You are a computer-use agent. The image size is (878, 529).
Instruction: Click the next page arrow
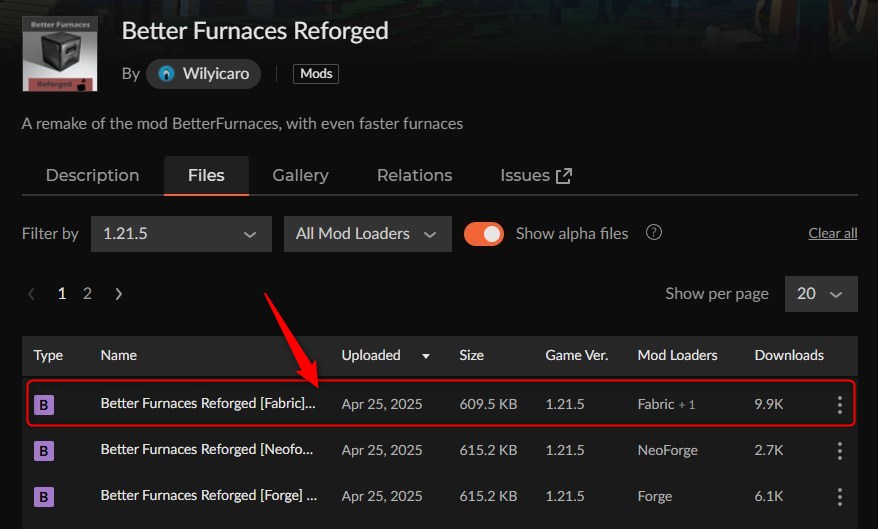coord(118,294)
